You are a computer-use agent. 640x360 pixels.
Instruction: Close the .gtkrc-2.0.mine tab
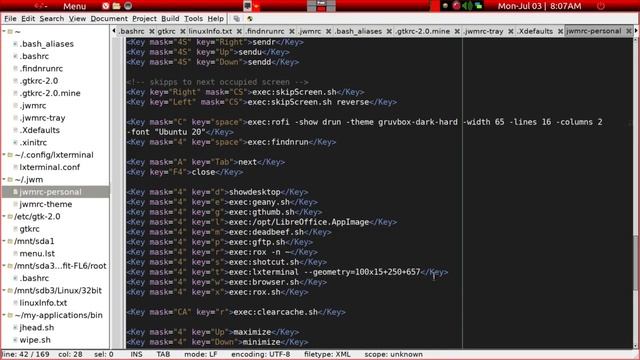click(457, 31)
